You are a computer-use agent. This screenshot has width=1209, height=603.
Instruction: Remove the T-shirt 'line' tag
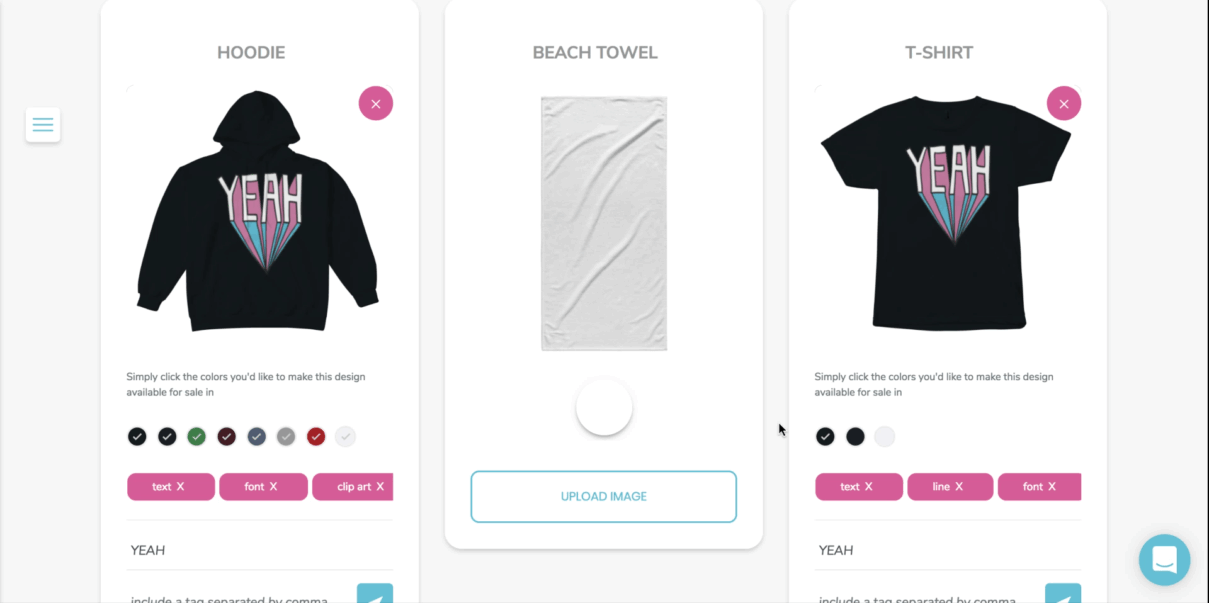pos(959,487)
